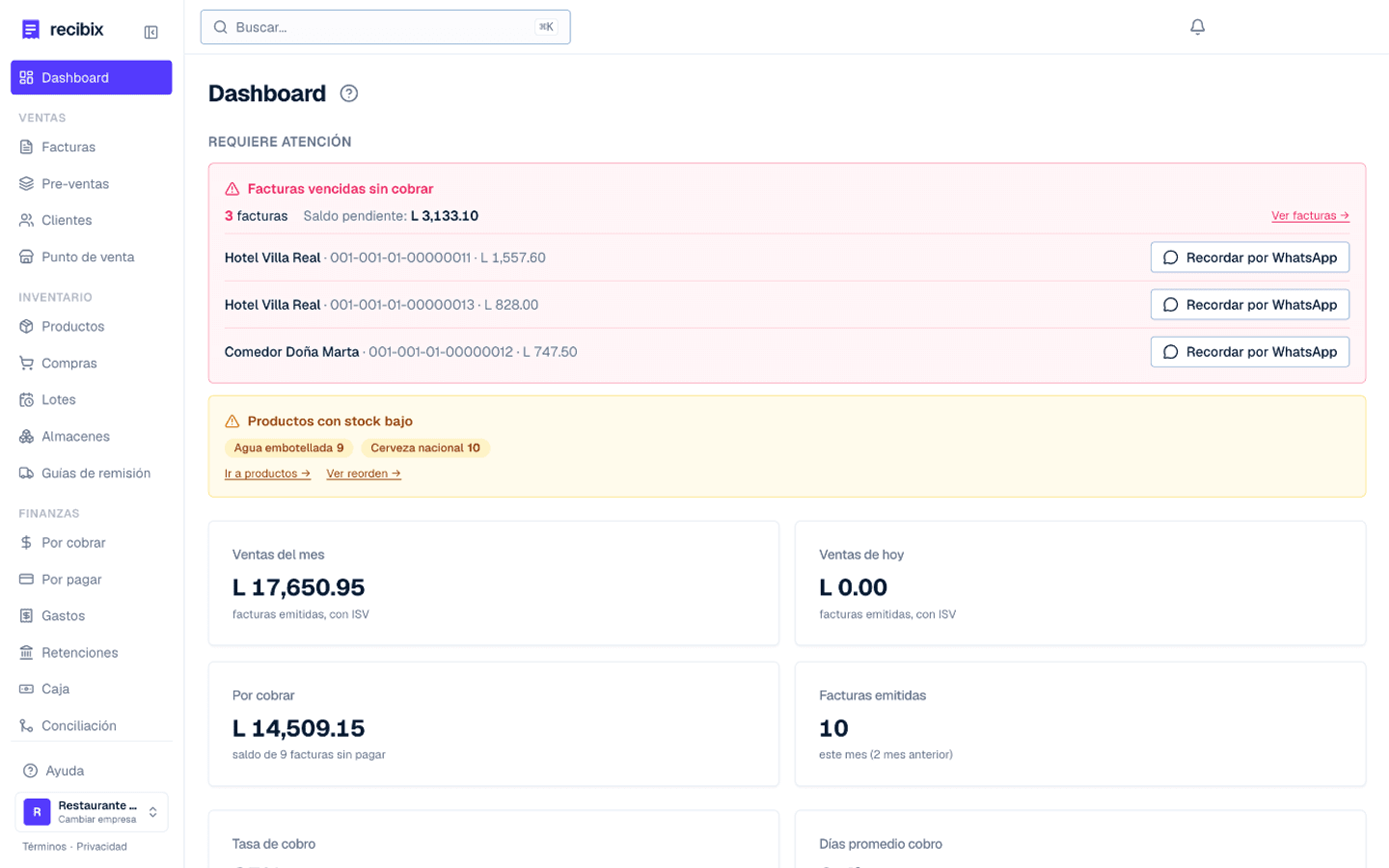Go to Conciliación page
The image size is (1389, 868).
[92, 725]
